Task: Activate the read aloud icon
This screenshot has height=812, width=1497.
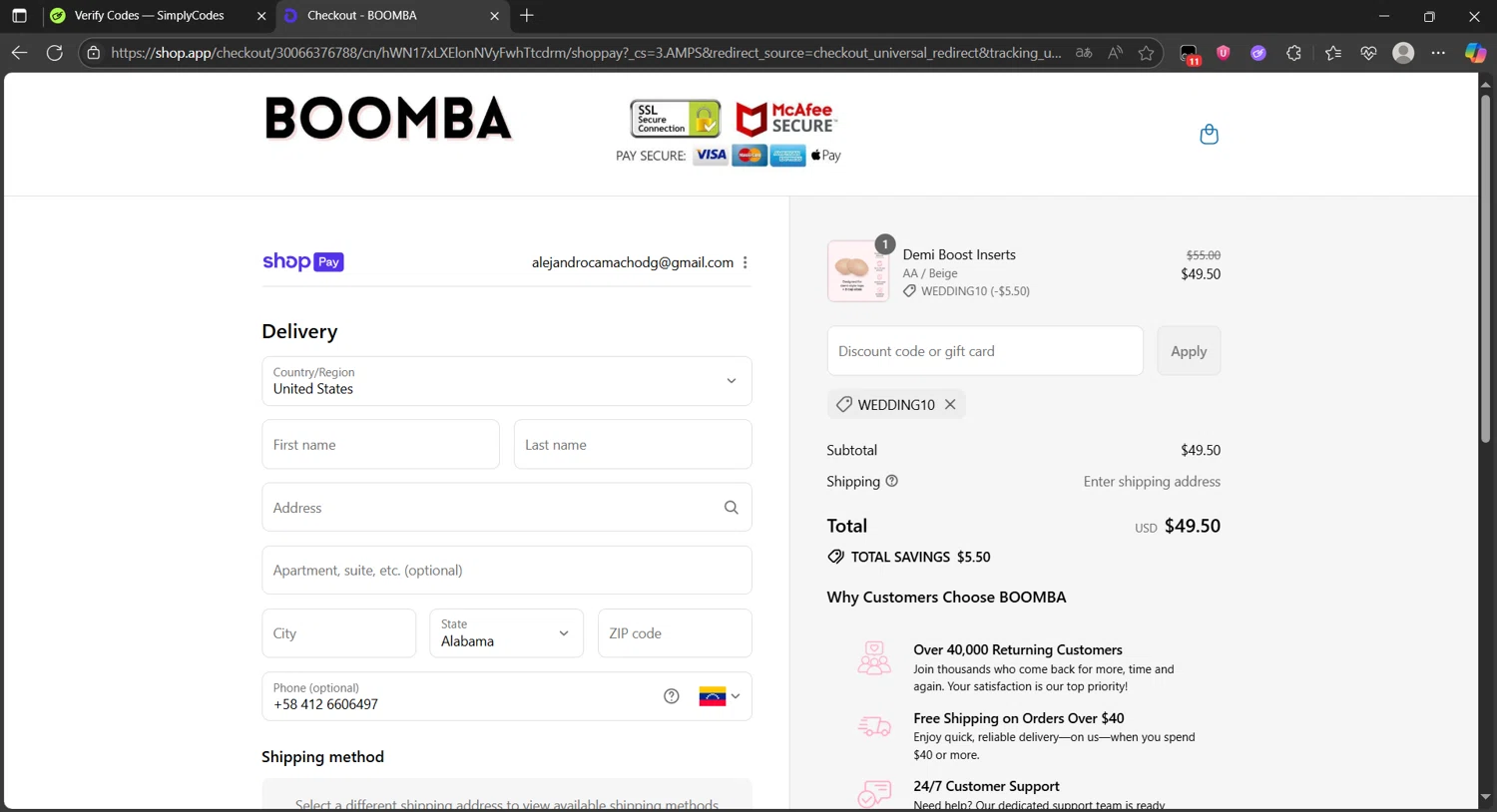Action: [1115, 53]
